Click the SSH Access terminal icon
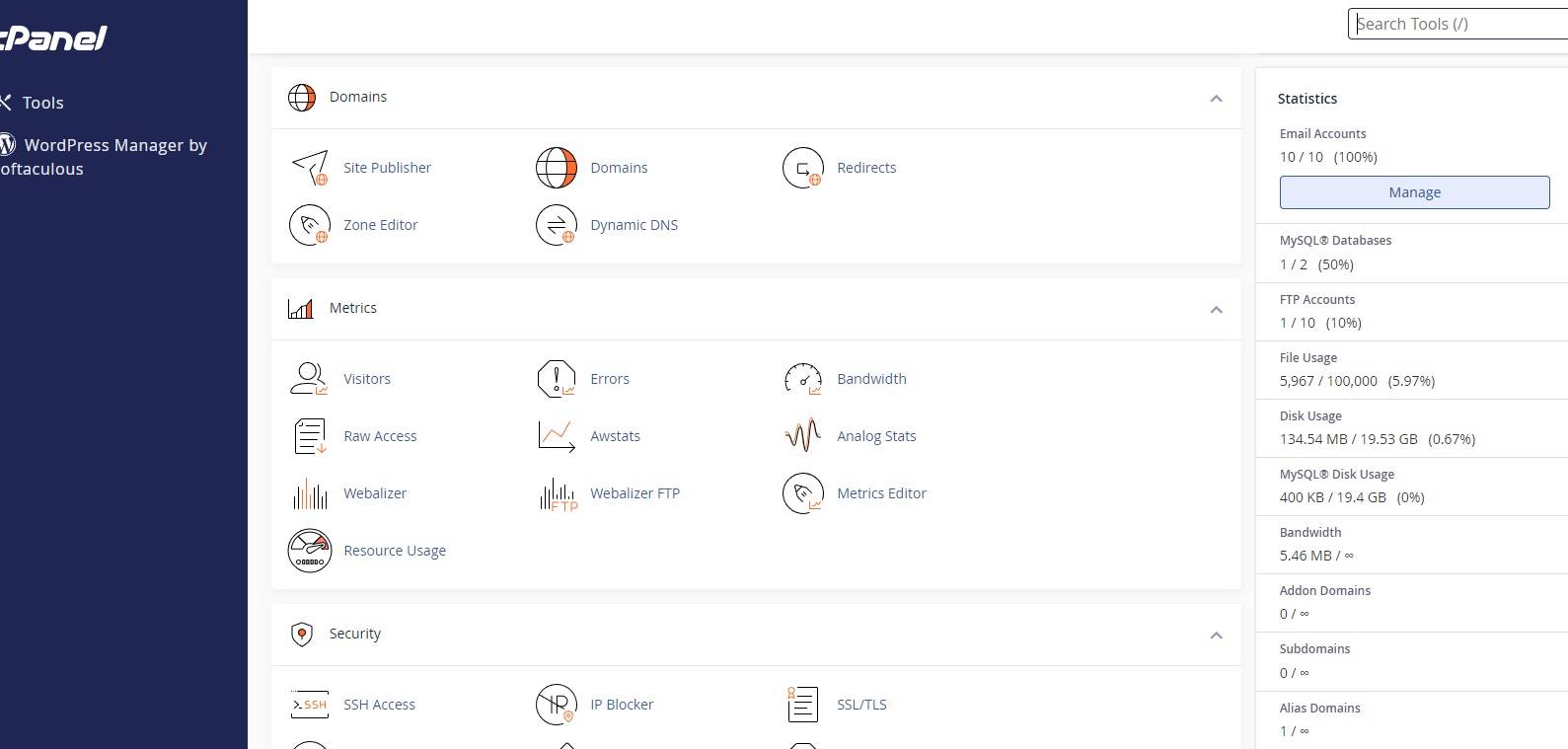 (x=310, y=705)
